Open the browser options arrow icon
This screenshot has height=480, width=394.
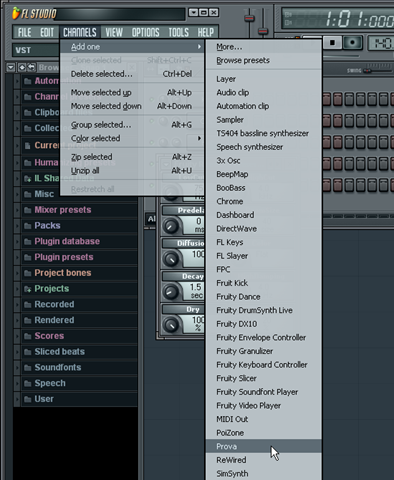[11, 68]
